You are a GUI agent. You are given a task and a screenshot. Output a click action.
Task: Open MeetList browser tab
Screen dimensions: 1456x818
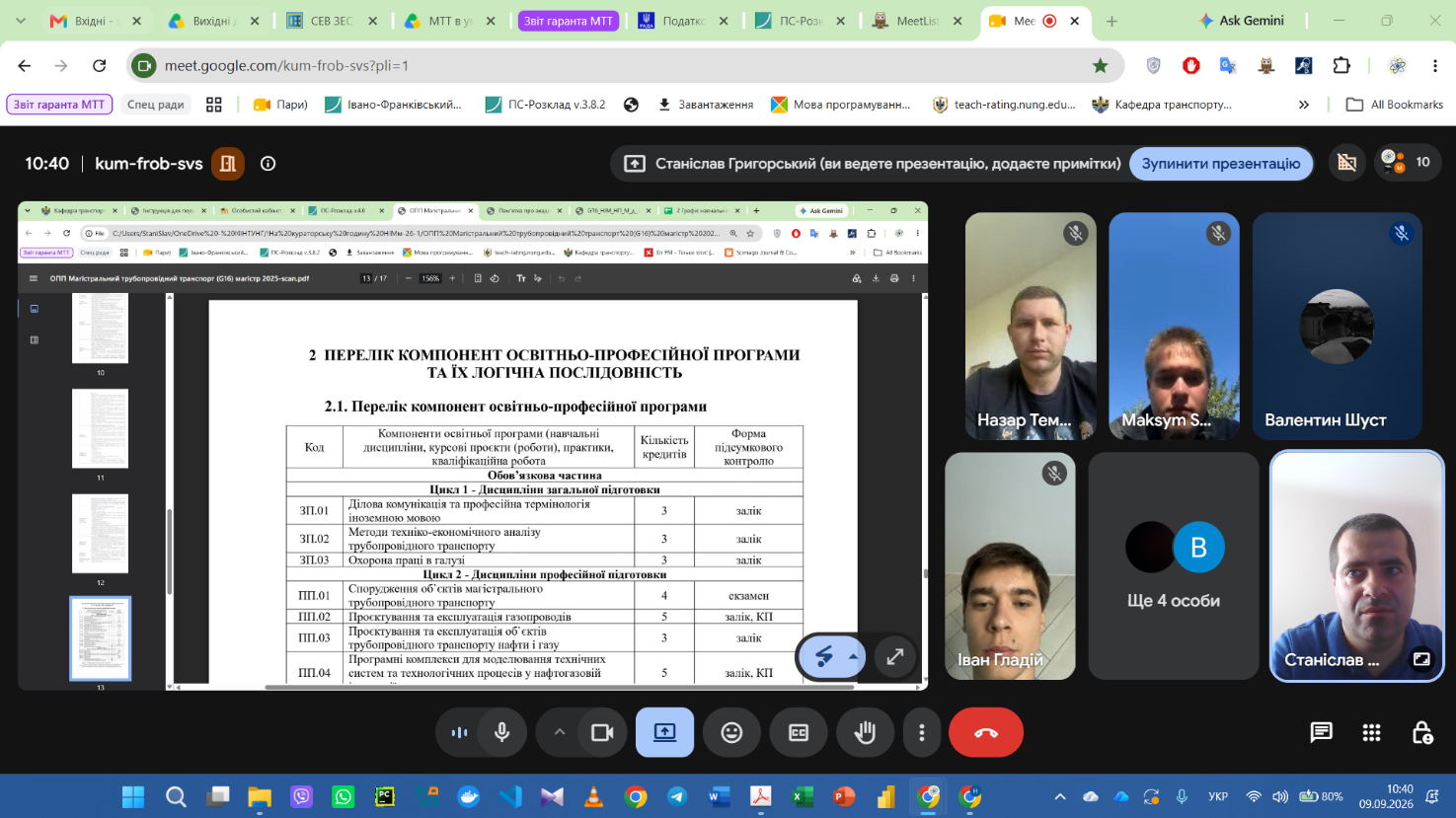(918, 21)
